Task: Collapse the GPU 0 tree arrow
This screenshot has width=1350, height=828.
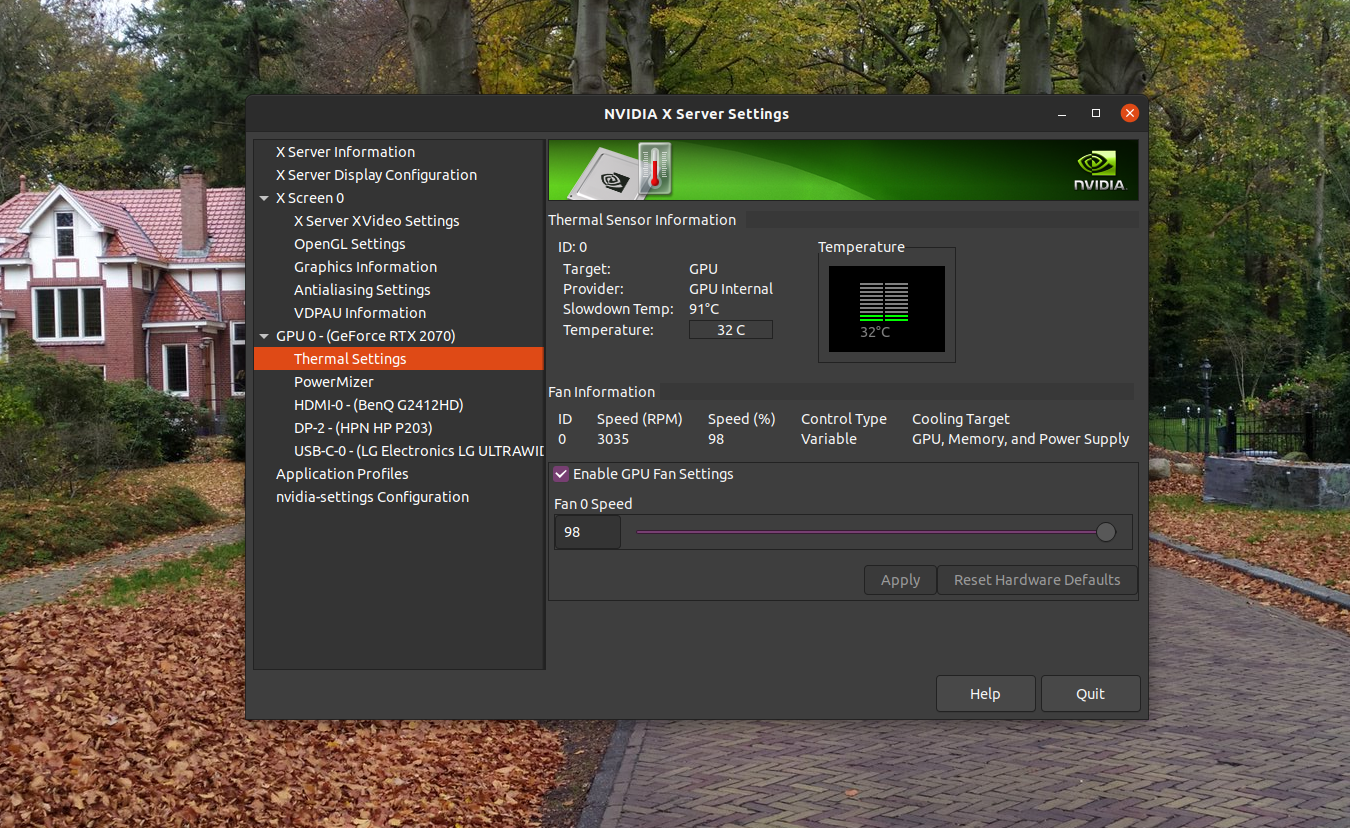Action: (x=264, y=336)
